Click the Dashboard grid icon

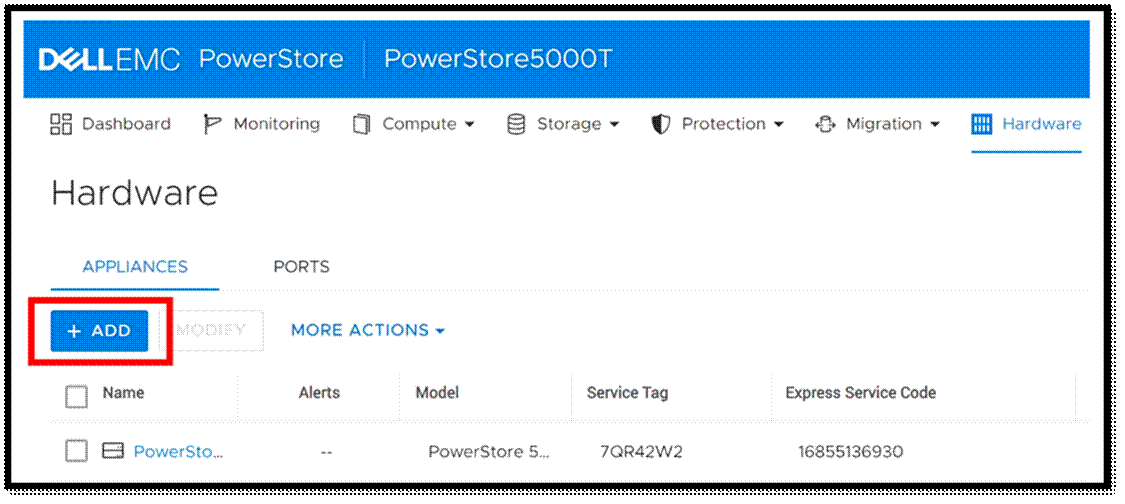pyautogui.click(x=61, y=124)
